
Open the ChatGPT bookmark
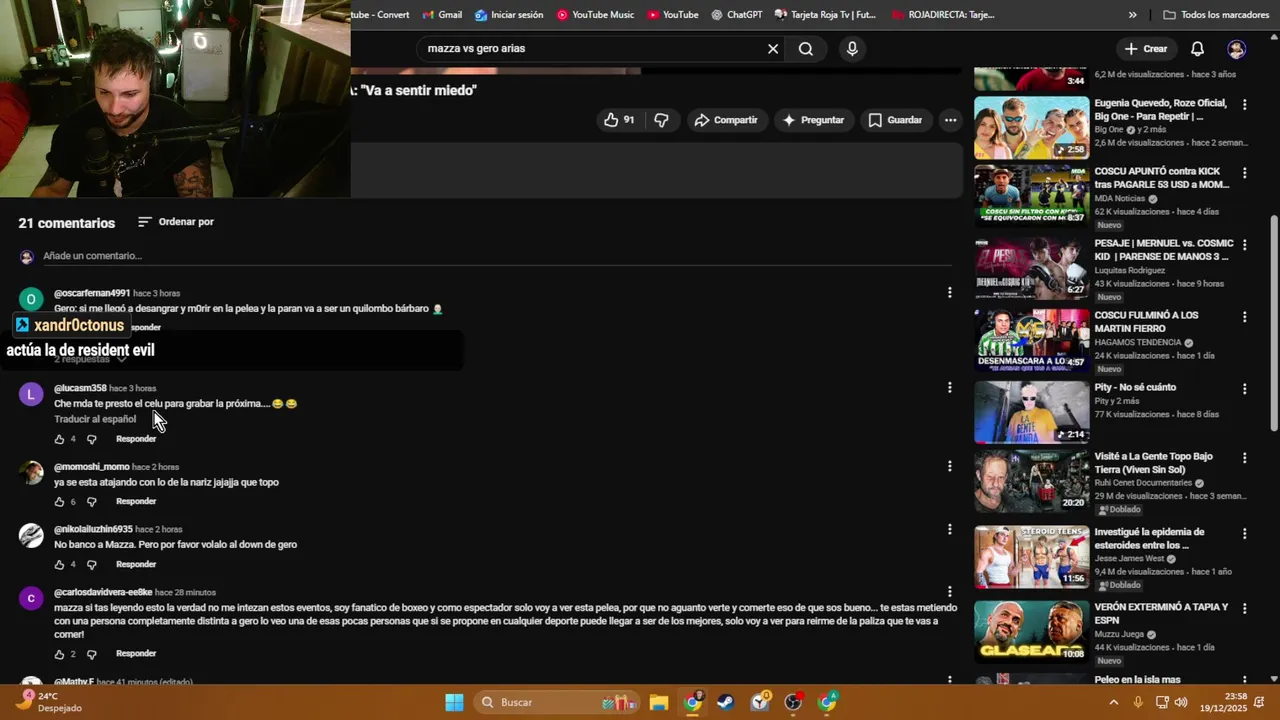(736, 15)
